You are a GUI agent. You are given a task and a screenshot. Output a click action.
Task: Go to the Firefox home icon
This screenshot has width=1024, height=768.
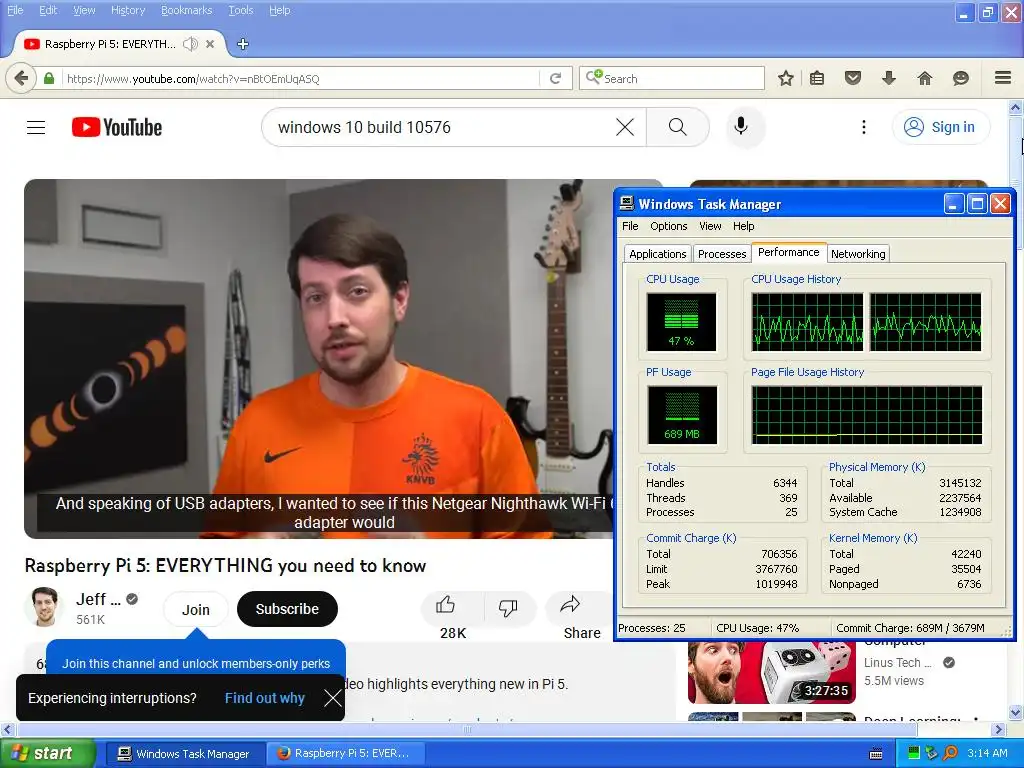[x=925, y=78]
